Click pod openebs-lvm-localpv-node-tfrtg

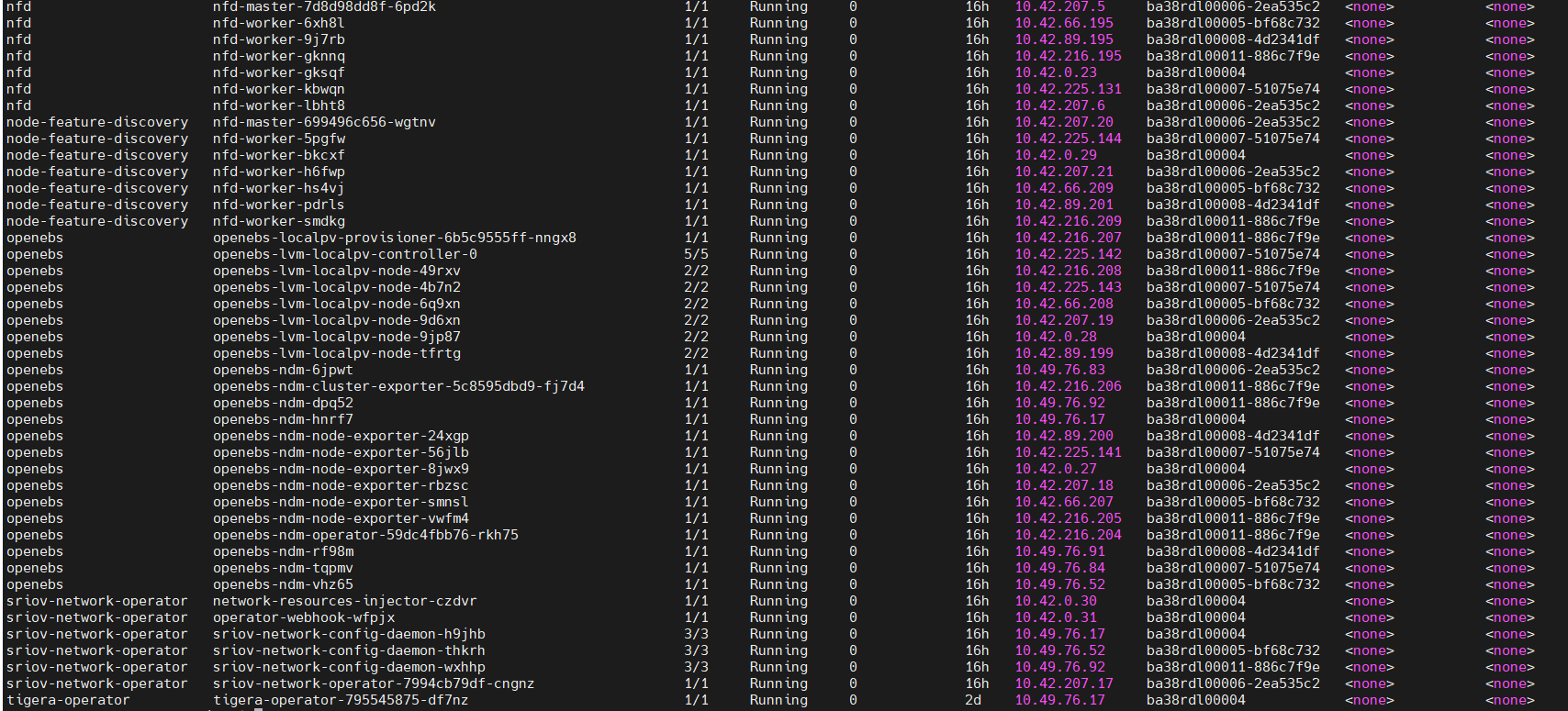[x=337, y=353]
